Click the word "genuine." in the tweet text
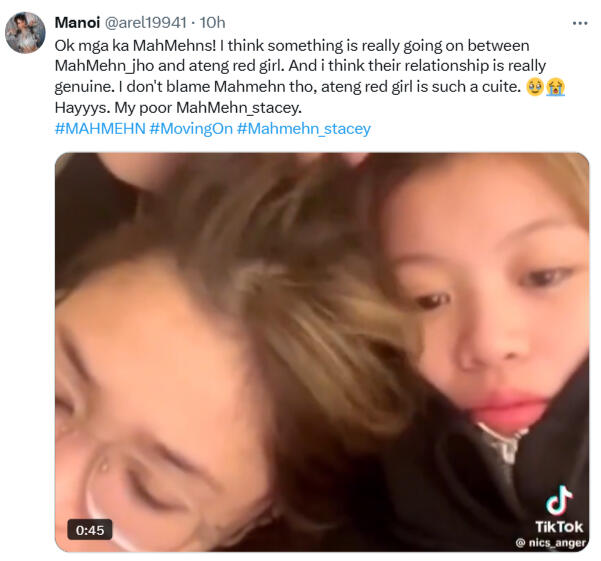The width and height of the screenshot is (601, 561). (88, 87)
